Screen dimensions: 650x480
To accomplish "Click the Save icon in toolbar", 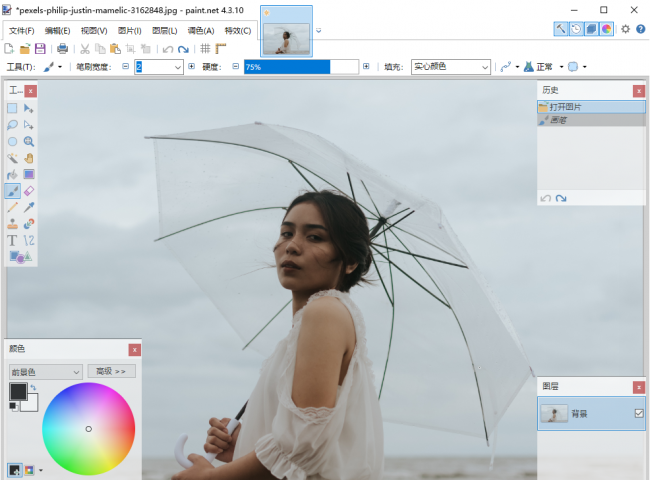I will pyautogui.click(x=40, y=49).
